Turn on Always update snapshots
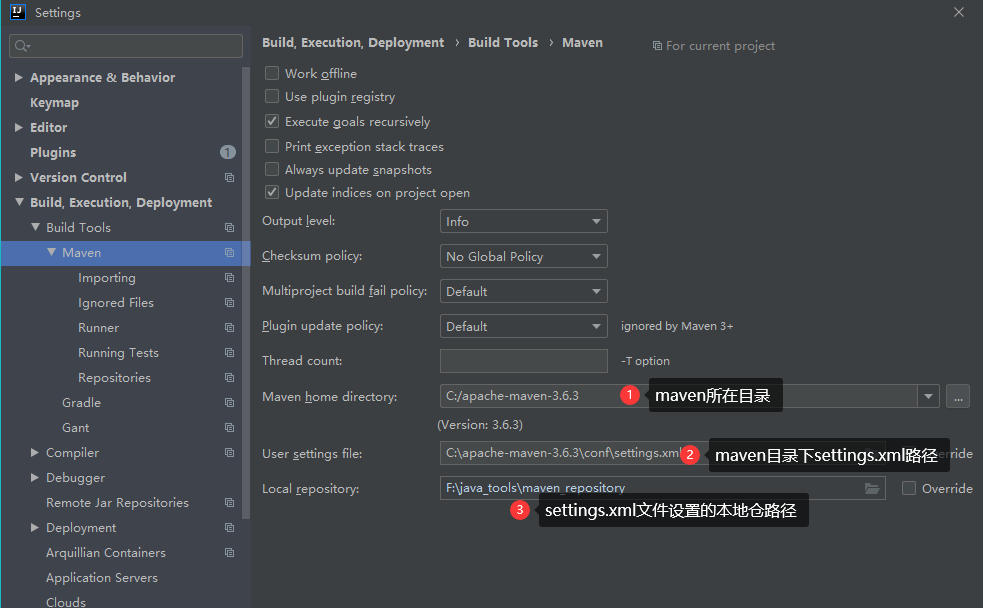983x608 pixels. click(272, 170)
